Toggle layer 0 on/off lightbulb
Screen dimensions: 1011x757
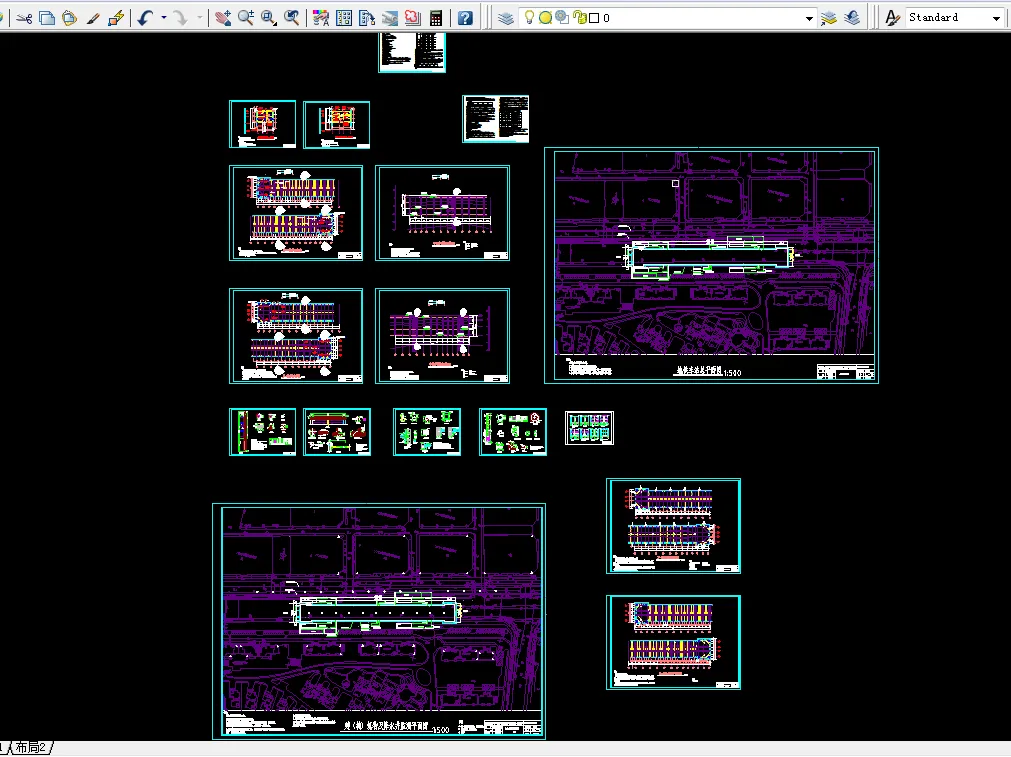click(529, 17)
